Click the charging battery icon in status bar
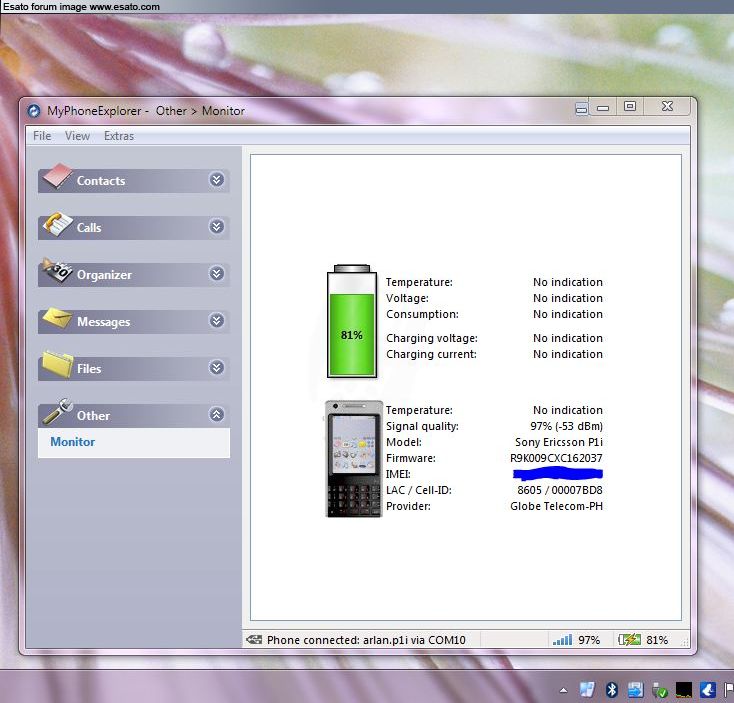 [x=630, y=640]
